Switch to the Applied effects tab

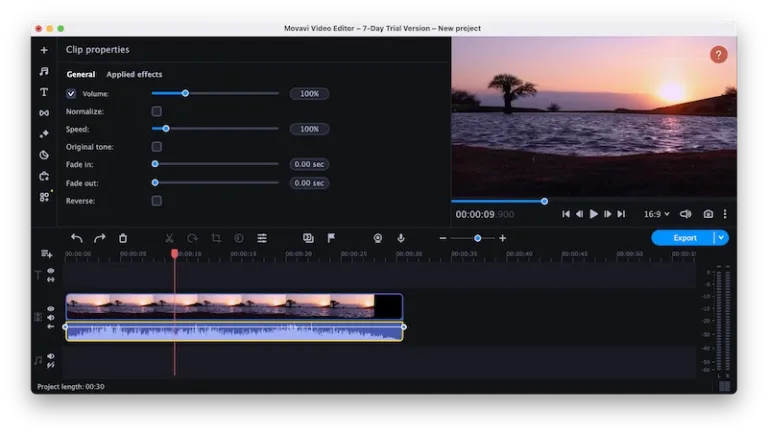(134, 74)
